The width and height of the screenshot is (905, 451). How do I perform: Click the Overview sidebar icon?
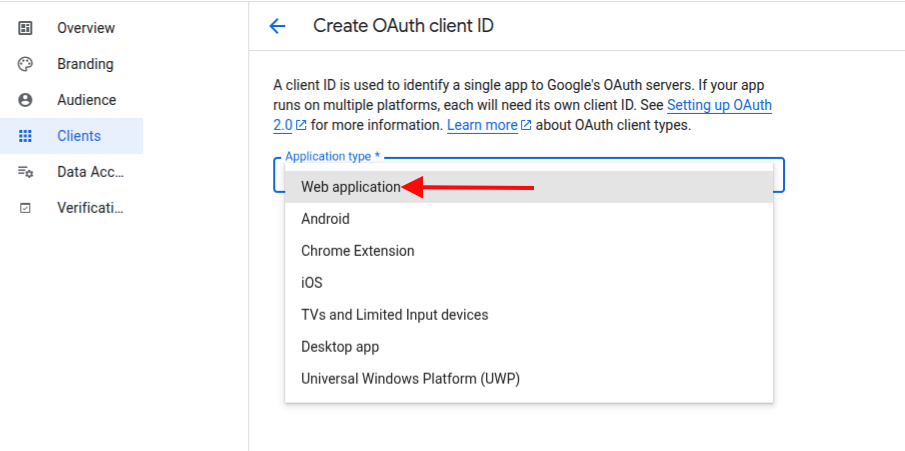(x=25, y=28)
